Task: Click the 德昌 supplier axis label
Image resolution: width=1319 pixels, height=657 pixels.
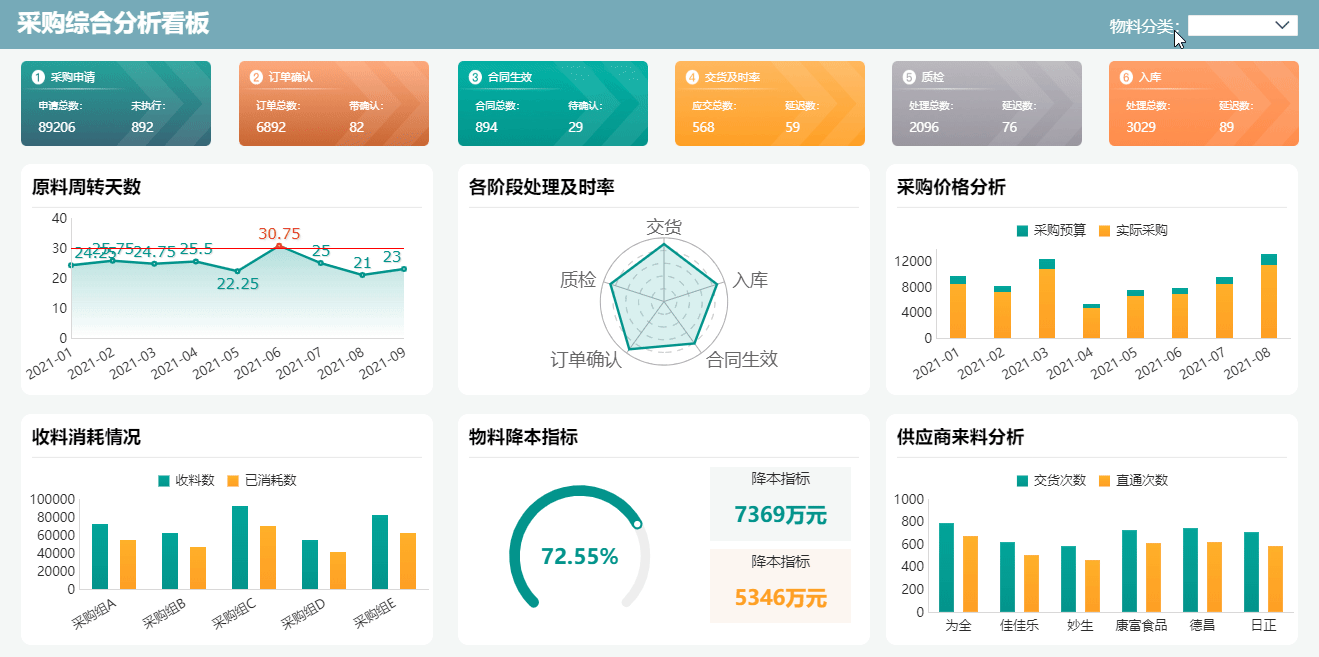Action: point(1202,626)
